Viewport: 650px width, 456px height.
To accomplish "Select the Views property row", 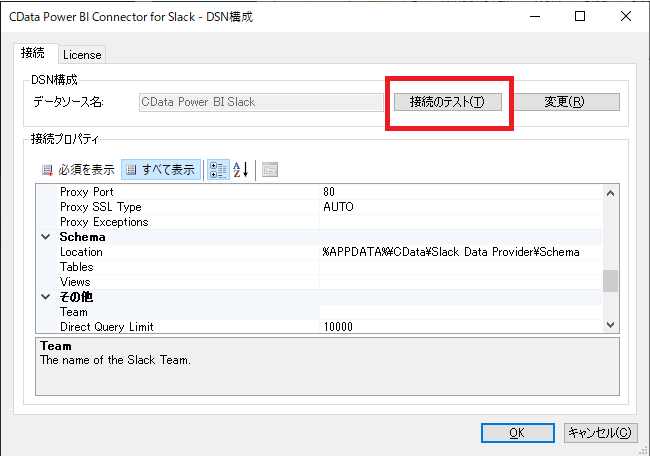I will [319, 282].
